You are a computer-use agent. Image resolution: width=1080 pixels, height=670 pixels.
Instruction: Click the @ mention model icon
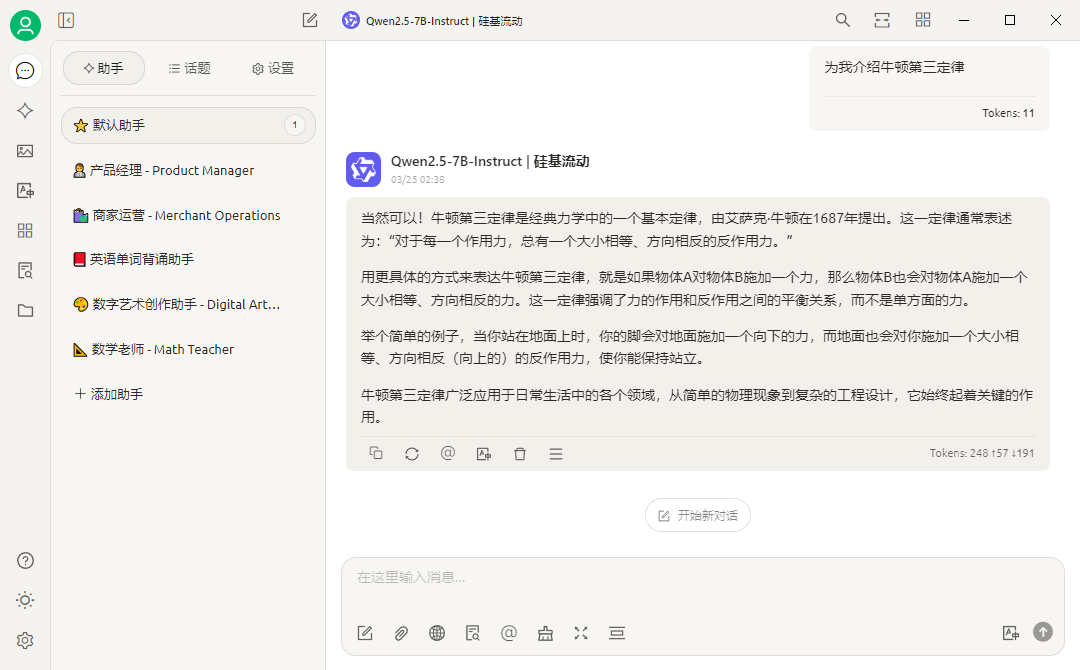509,633
